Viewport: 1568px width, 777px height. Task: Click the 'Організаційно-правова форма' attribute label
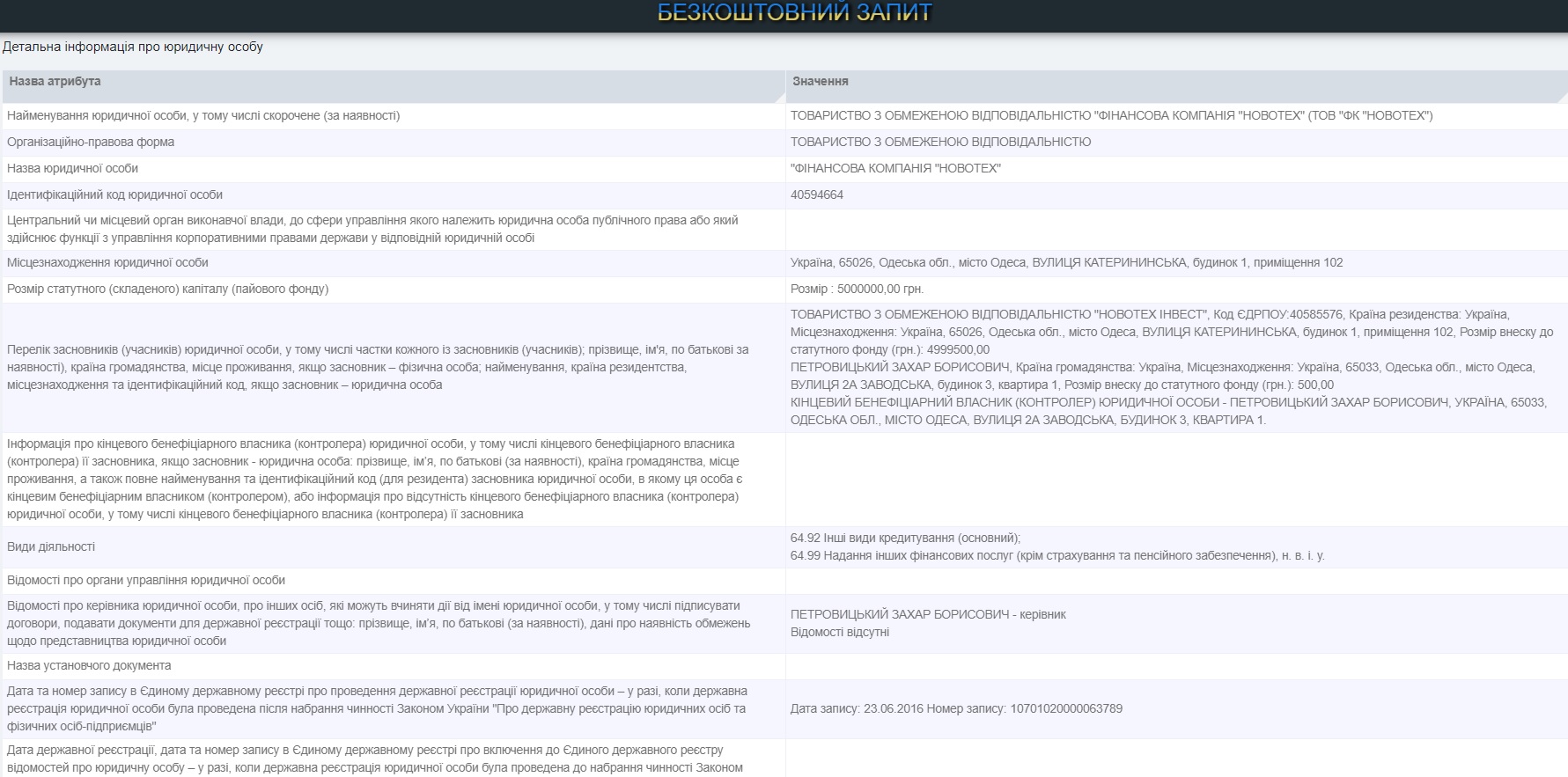[x=91, y=142]
